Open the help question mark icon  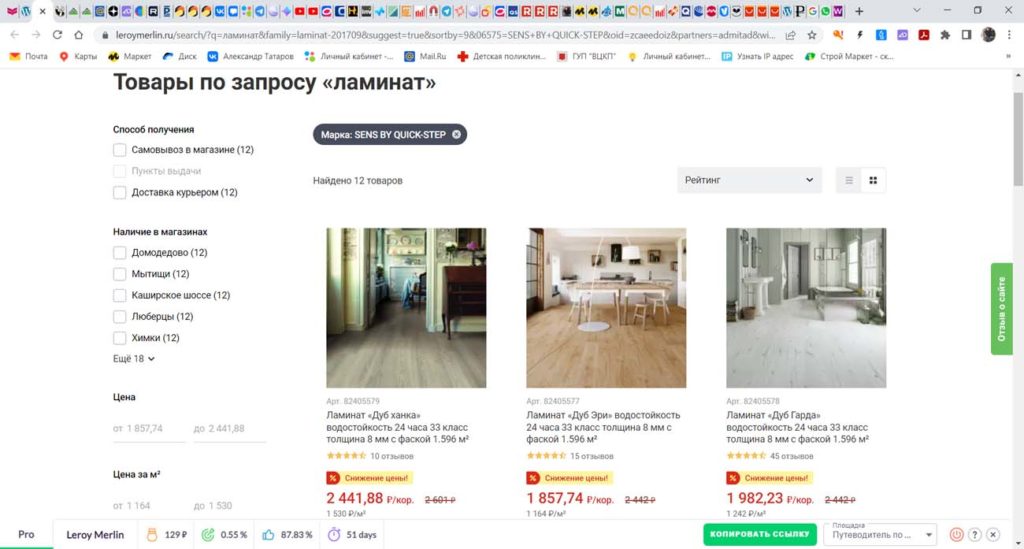pos(975,534)
